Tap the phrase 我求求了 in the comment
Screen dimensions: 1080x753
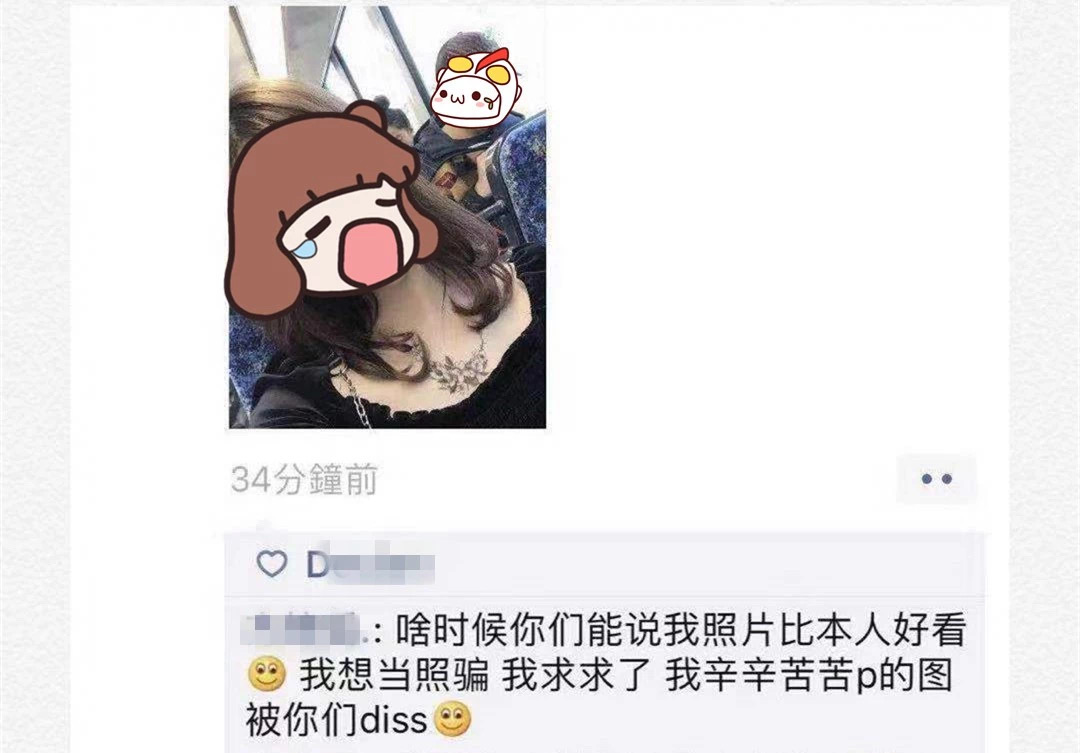pos(577,674)
